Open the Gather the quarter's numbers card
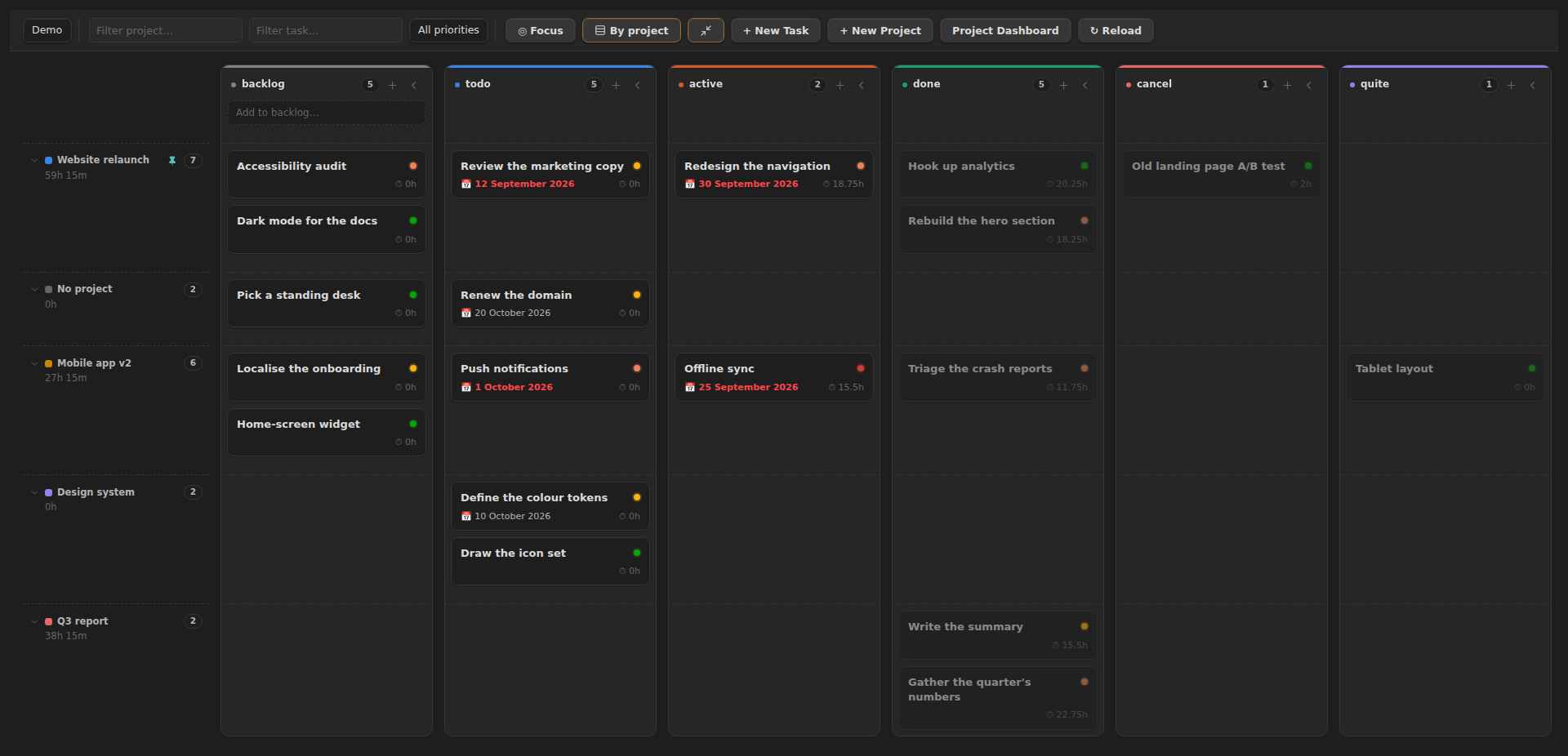This screenshot has height=756, width=1568. coord(998,698)
